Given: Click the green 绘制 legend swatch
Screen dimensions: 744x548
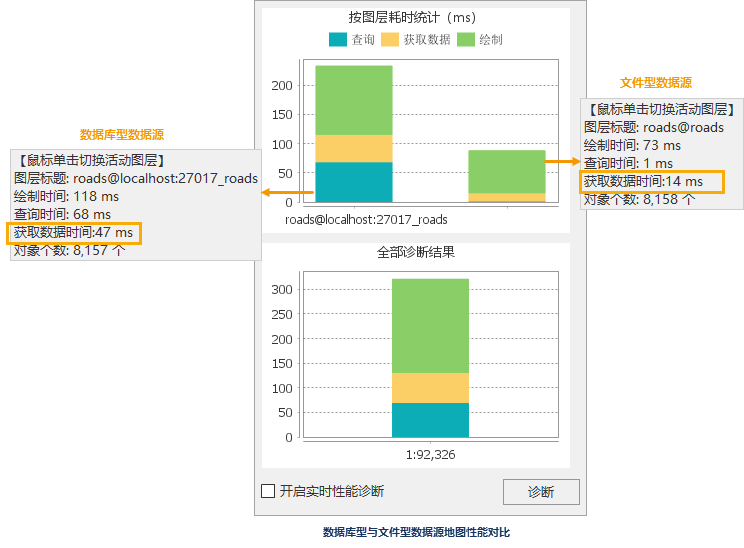Looking at the screenshot, I should [466, 40].
